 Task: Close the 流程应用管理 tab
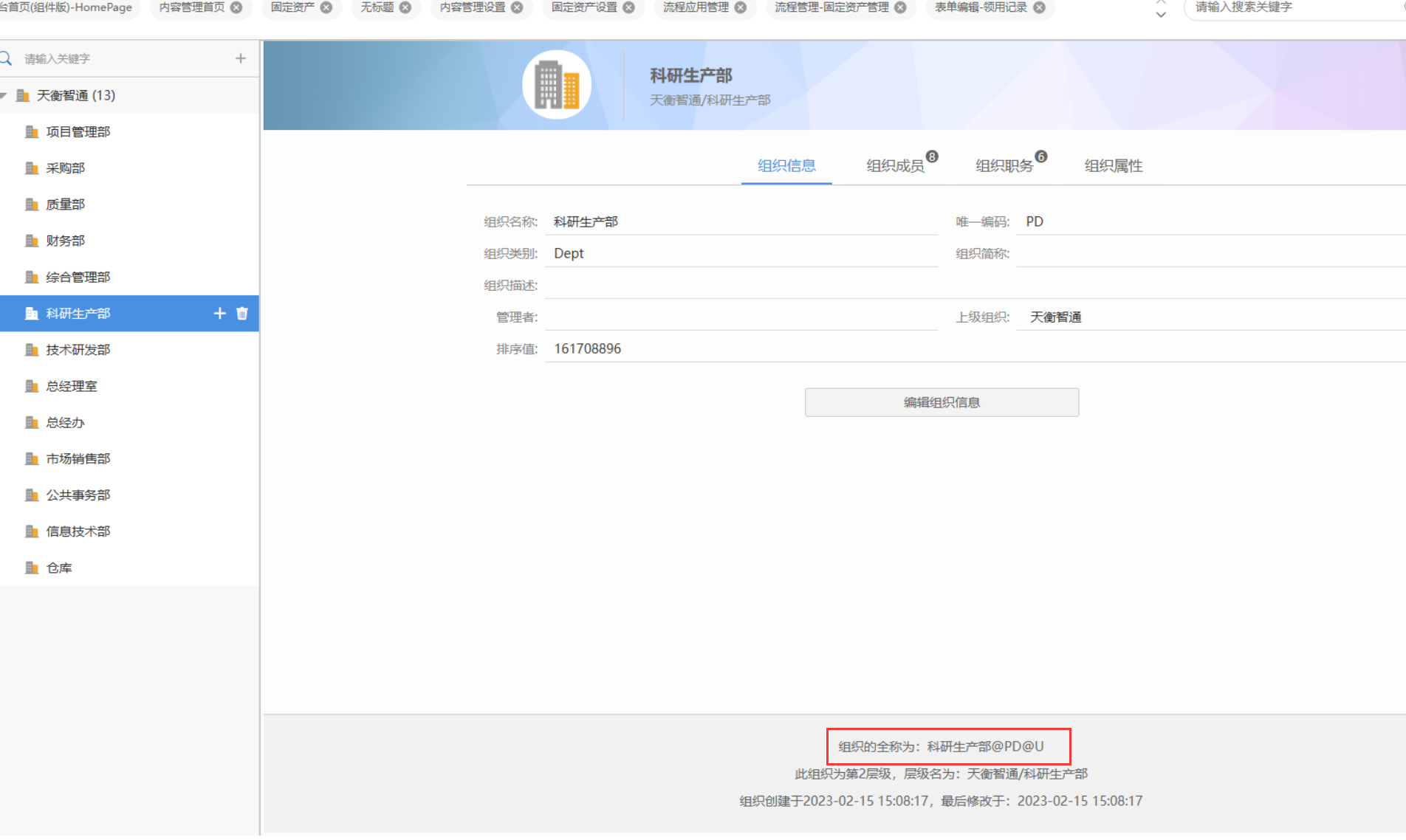point(740,7)
